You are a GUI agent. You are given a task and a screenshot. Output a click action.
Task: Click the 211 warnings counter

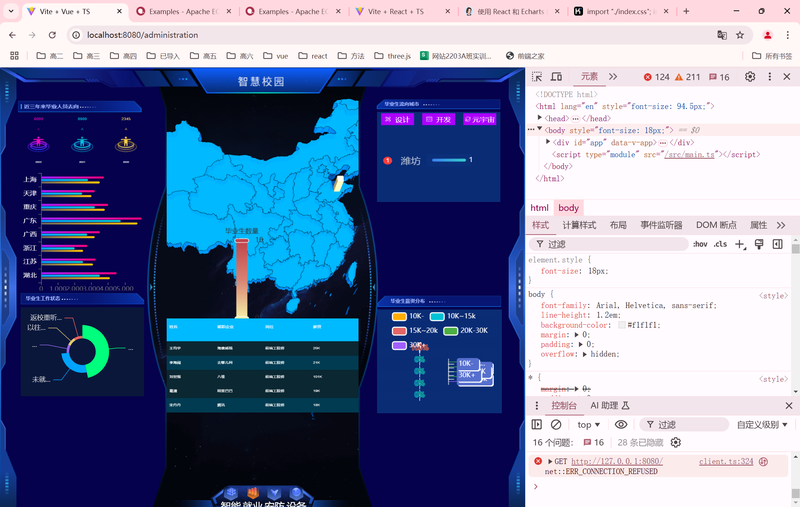pyautogui.click(x=687, y=77)
